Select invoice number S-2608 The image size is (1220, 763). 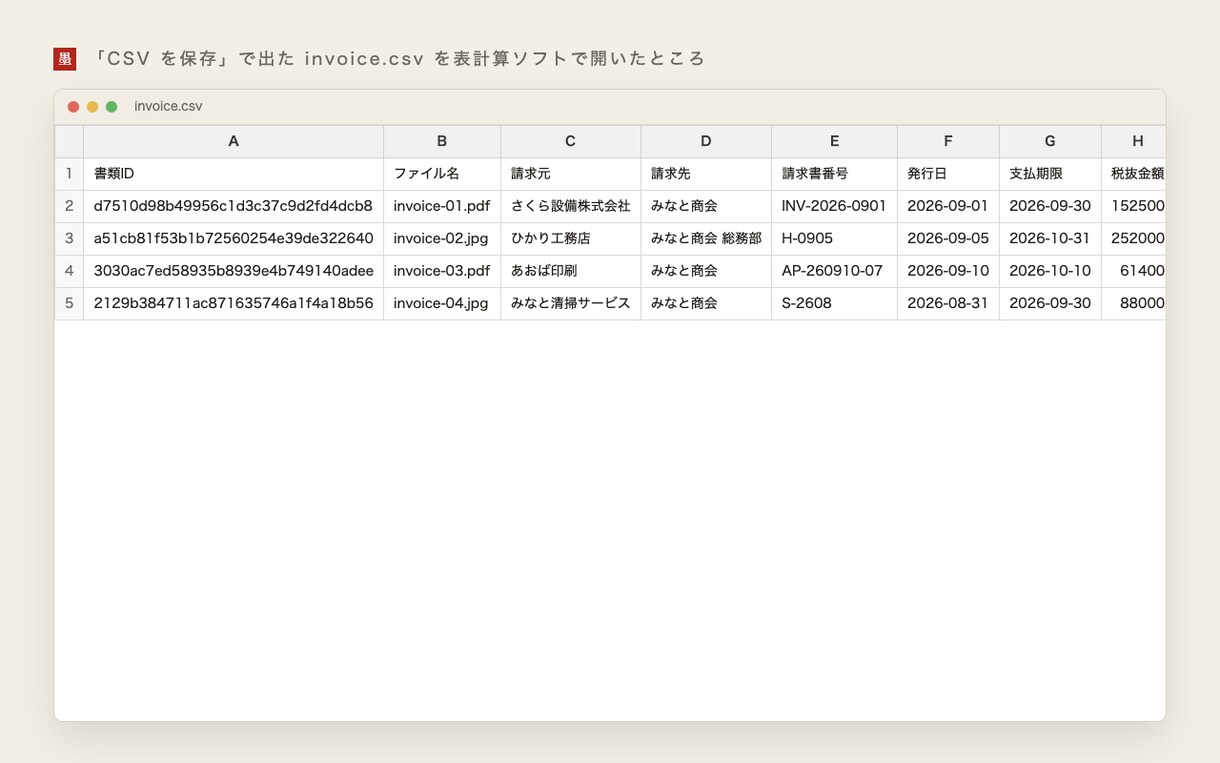click(834, 303)
